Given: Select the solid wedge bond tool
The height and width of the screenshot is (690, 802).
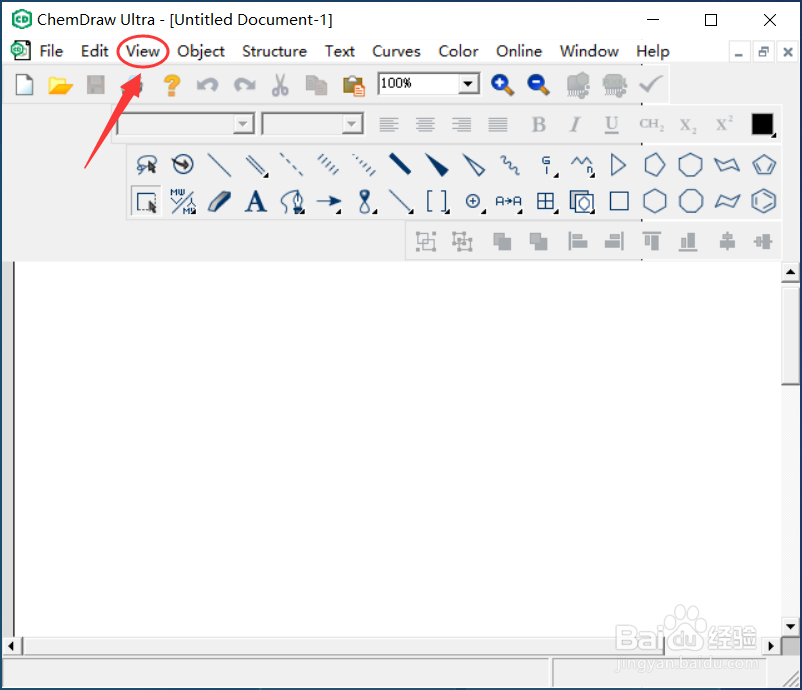Looking at the screenshot, I should 436,165.
